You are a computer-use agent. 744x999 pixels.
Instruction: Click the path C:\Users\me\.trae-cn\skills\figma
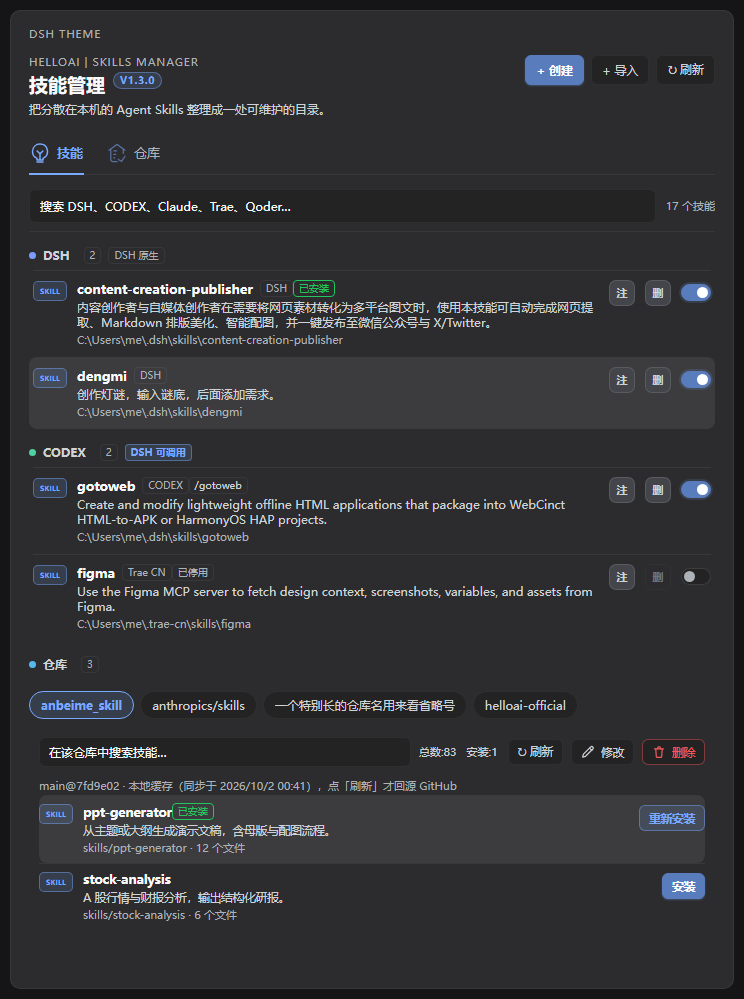[164, 624]
